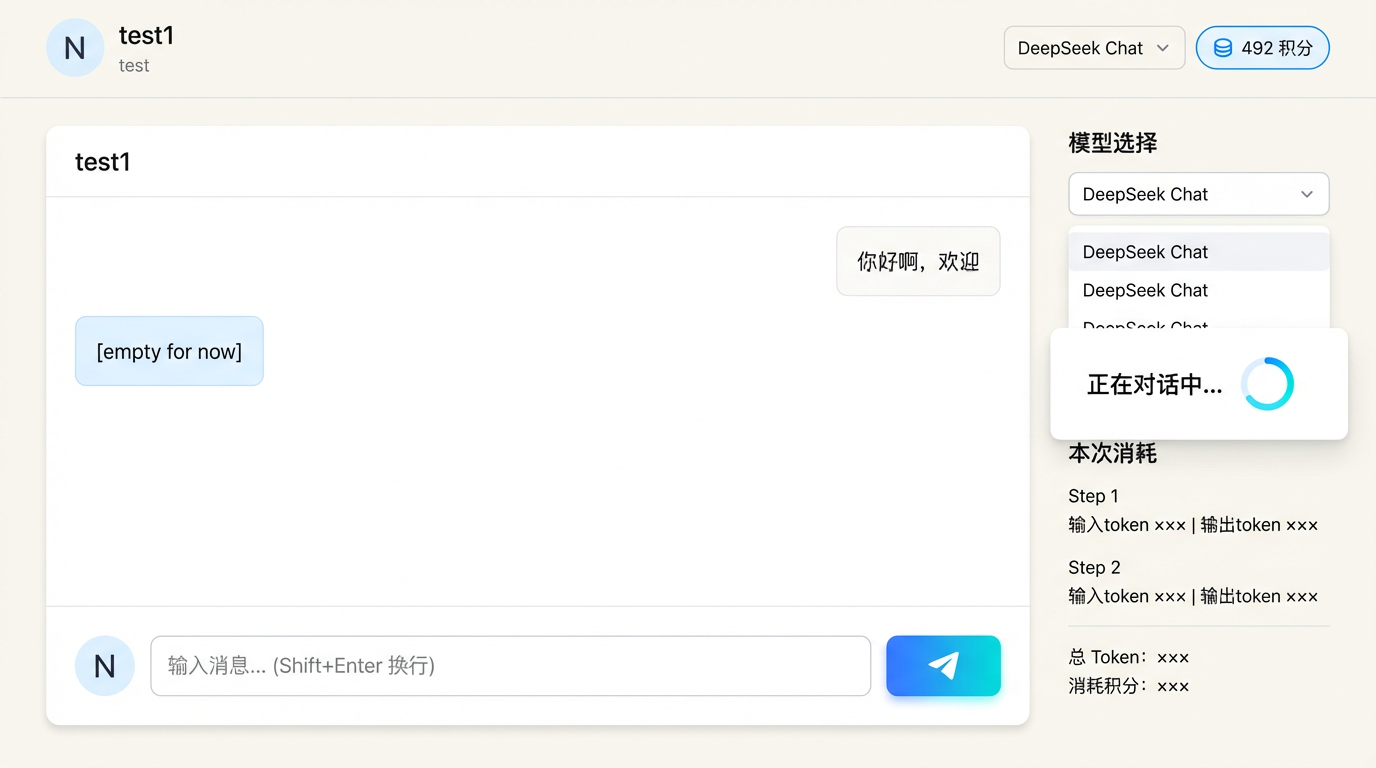Click the Step 1 token usage line
The image size is (1376, 768).
point(1193,525)
